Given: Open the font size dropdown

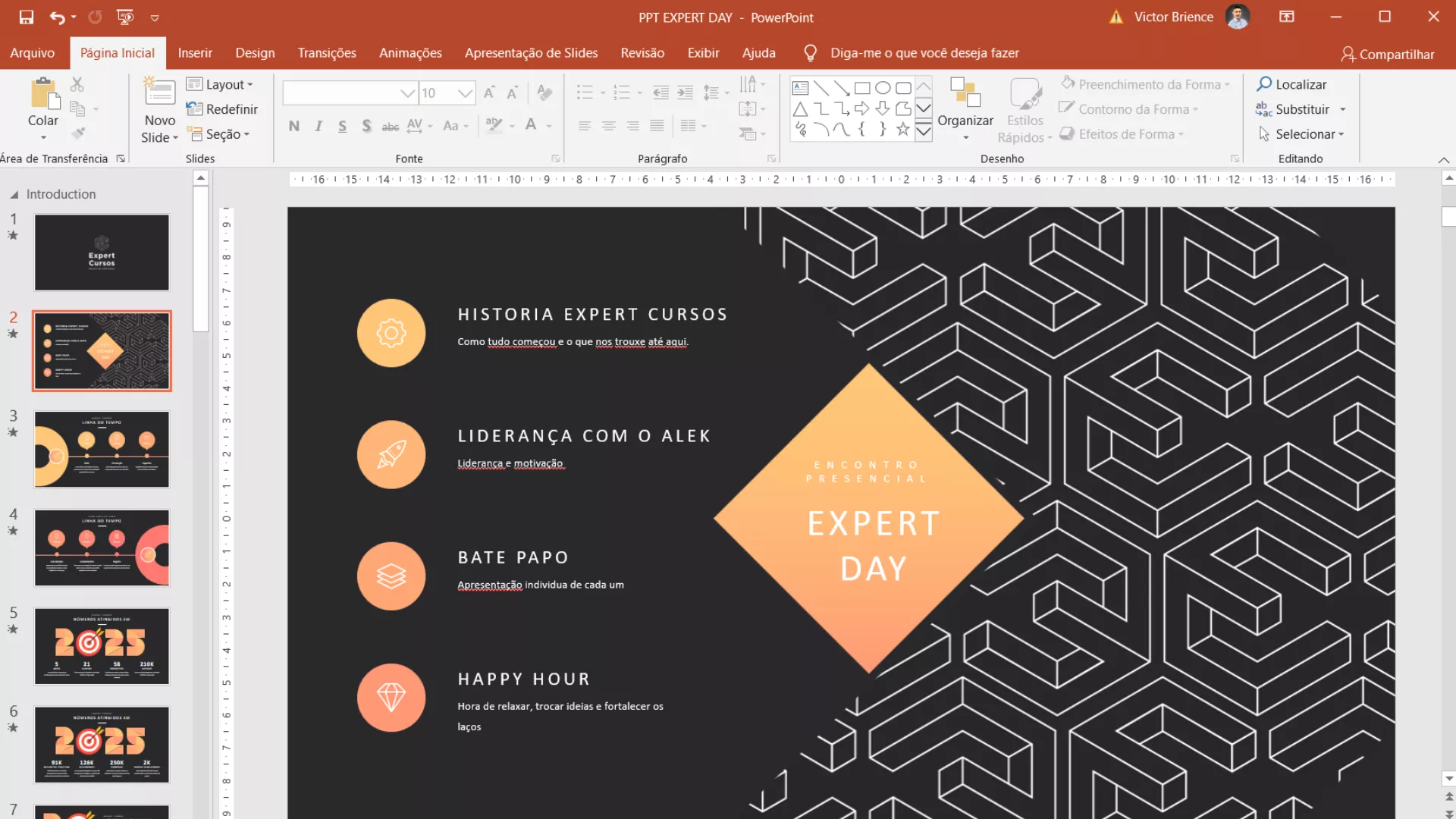Looking at the screenshot, I should (465, 93).
